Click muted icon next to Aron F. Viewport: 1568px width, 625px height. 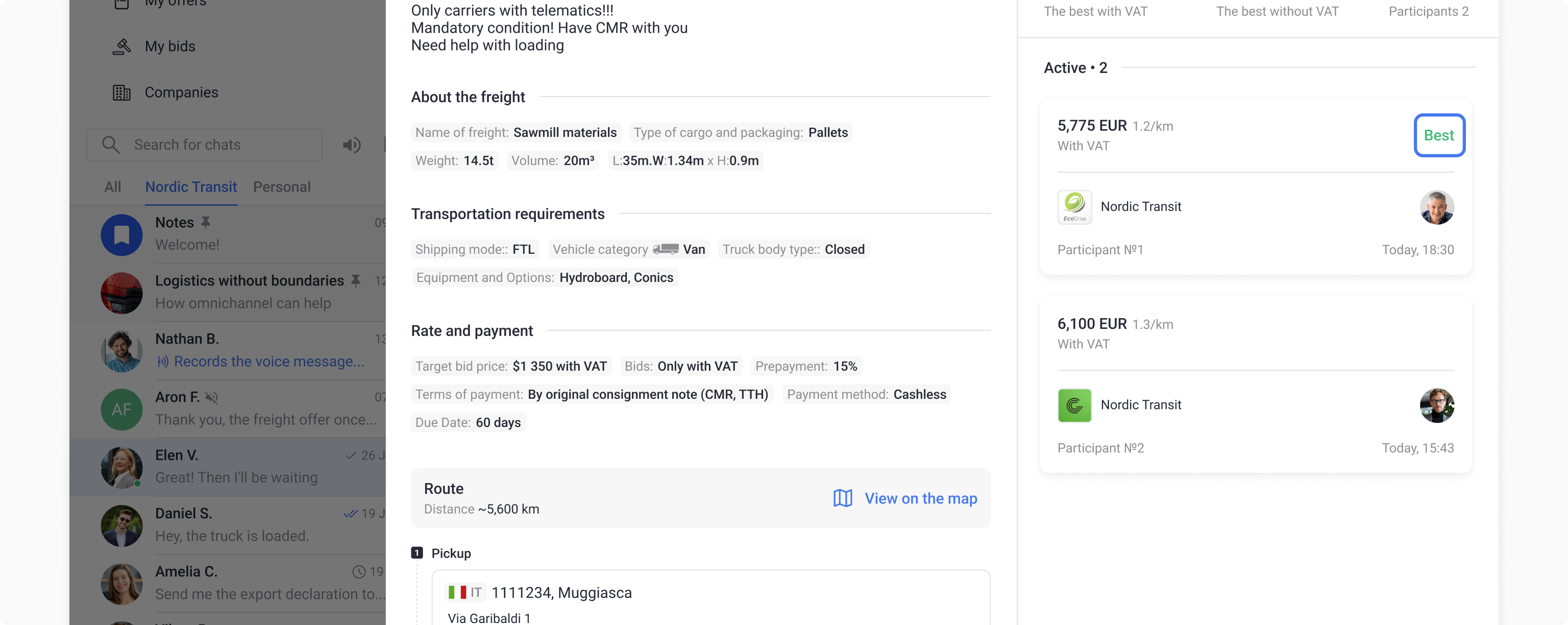click(212, 397)
